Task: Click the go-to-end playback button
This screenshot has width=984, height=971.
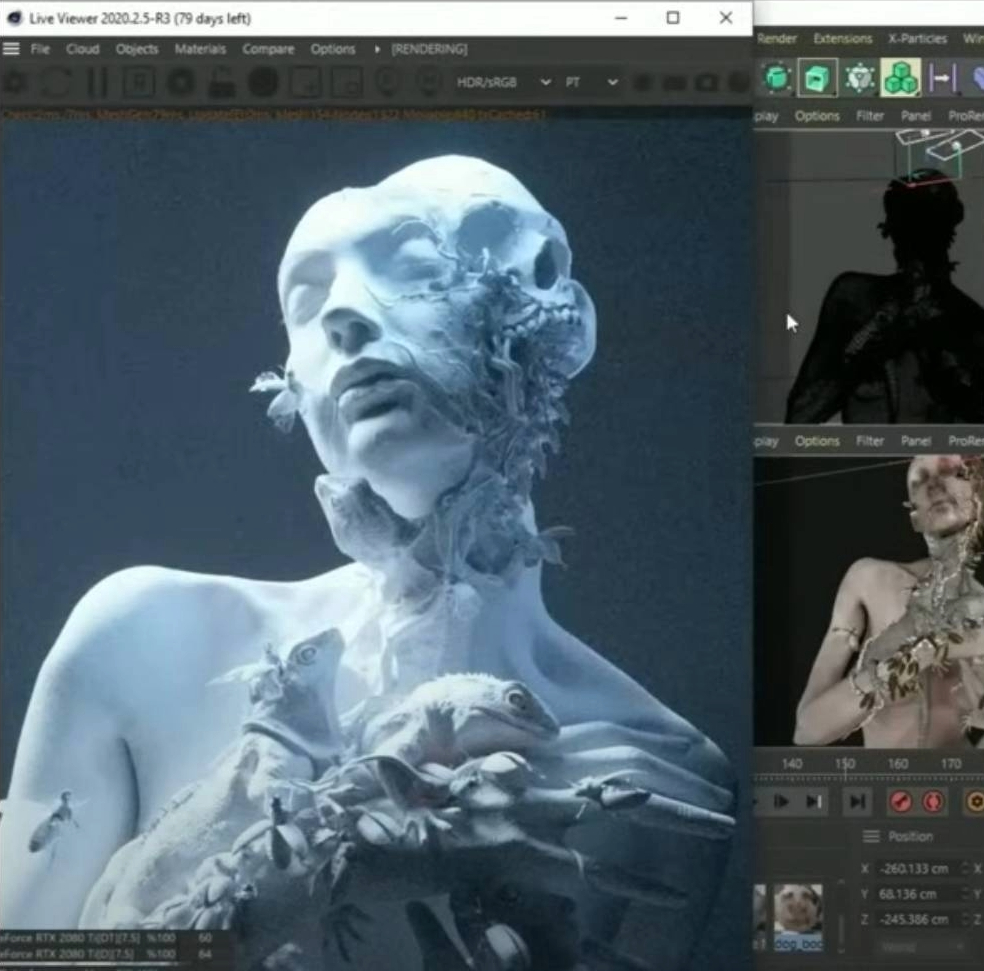Action: [x=857, y=801]
